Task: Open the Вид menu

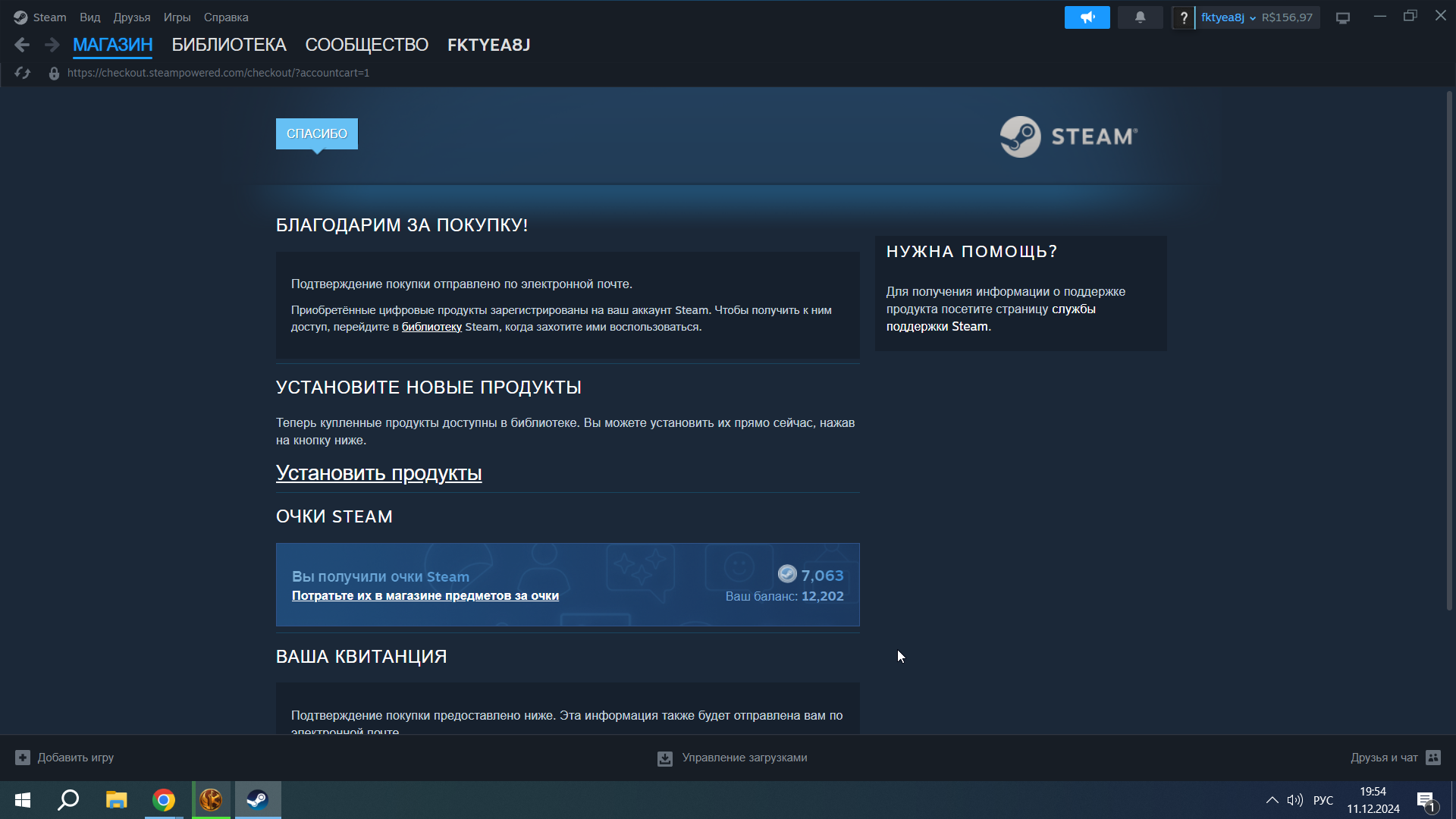Action: [89, 17]
